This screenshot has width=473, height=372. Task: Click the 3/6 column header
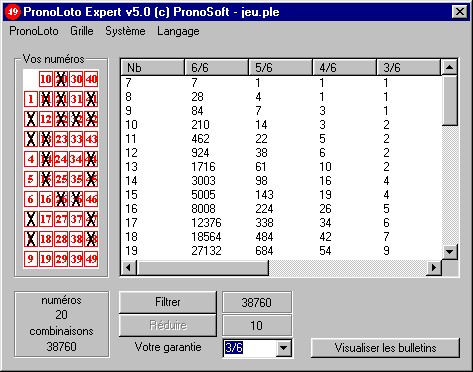408,68
